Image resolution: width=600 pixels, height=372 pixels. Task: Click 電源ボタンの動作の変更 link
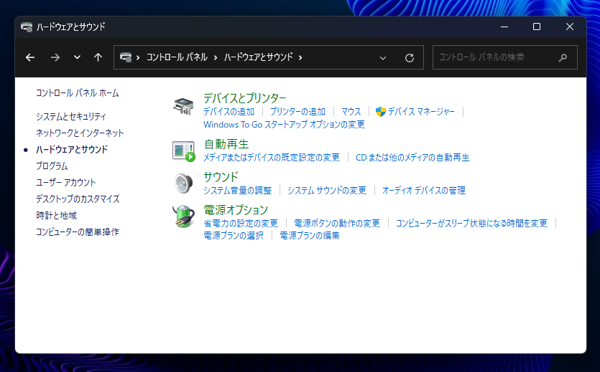(x=337, y=223)
